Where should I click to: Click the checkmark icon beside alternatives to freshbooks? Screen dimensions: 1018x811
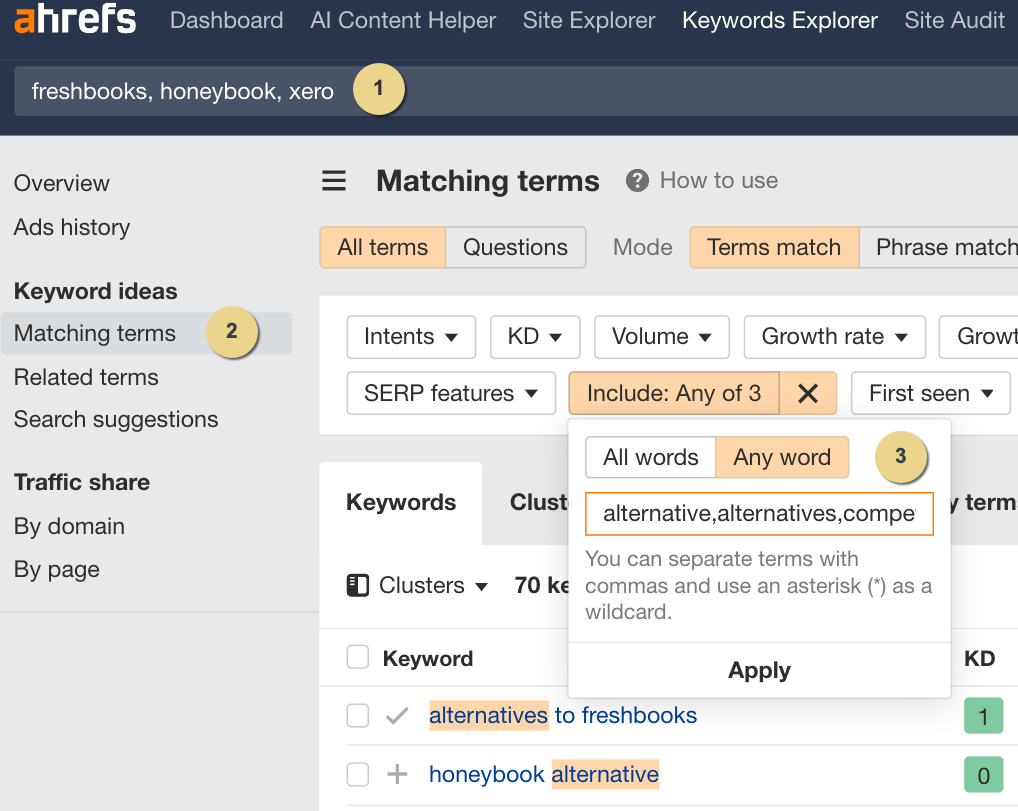click(x=395, y=715)
